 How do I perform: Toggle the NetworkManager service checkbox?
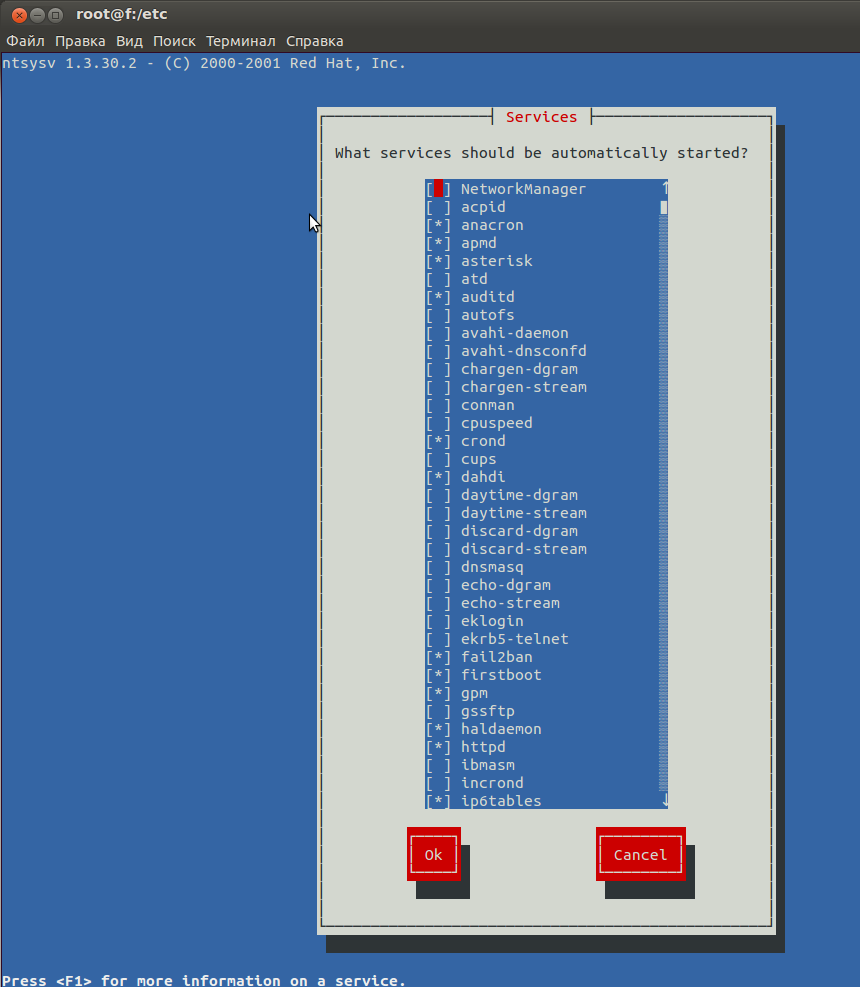[439, 189]
